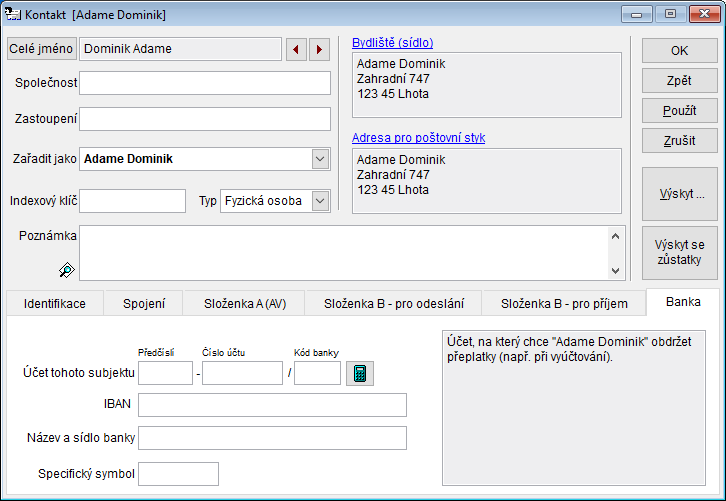Select the Složenka A (AV) tab
The width and height of the screenshot is (726, 501).
pyautogui.click(x=245, y=303)
